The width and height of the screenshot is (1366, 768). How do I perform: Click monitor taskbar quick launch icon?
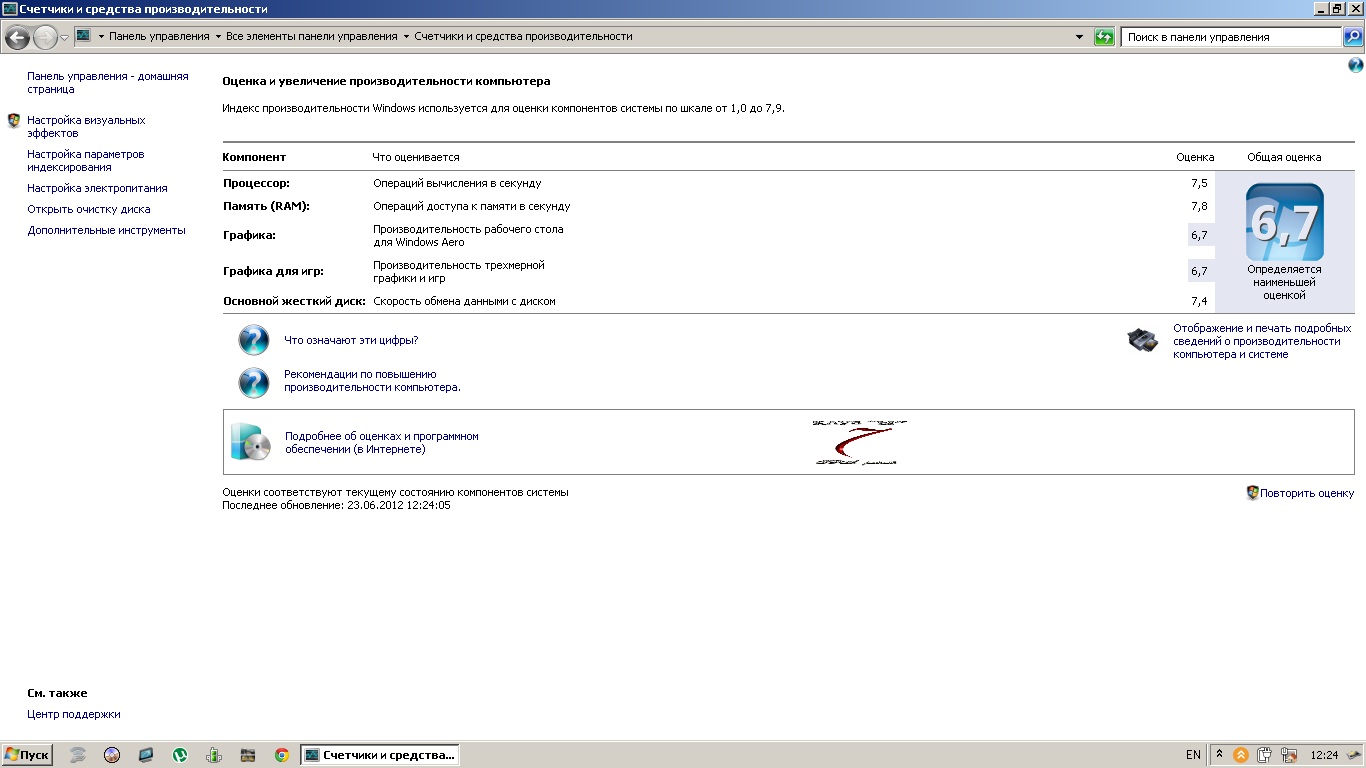click(x=146, y=755)
